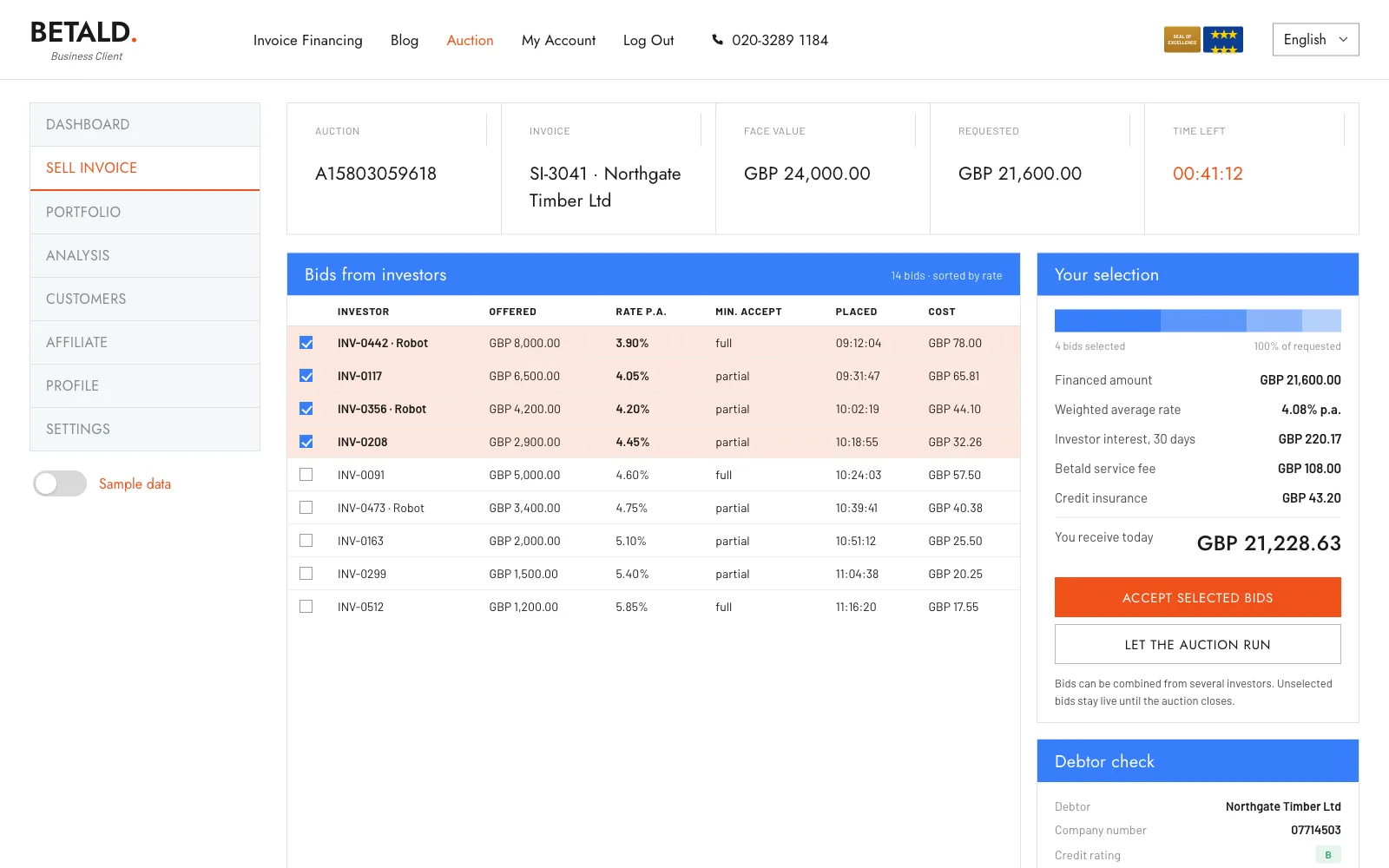Viewport: 1389px width, 868px height.
Task: Select the INV-0299 bid checkbox
Action: pos(306,574)
